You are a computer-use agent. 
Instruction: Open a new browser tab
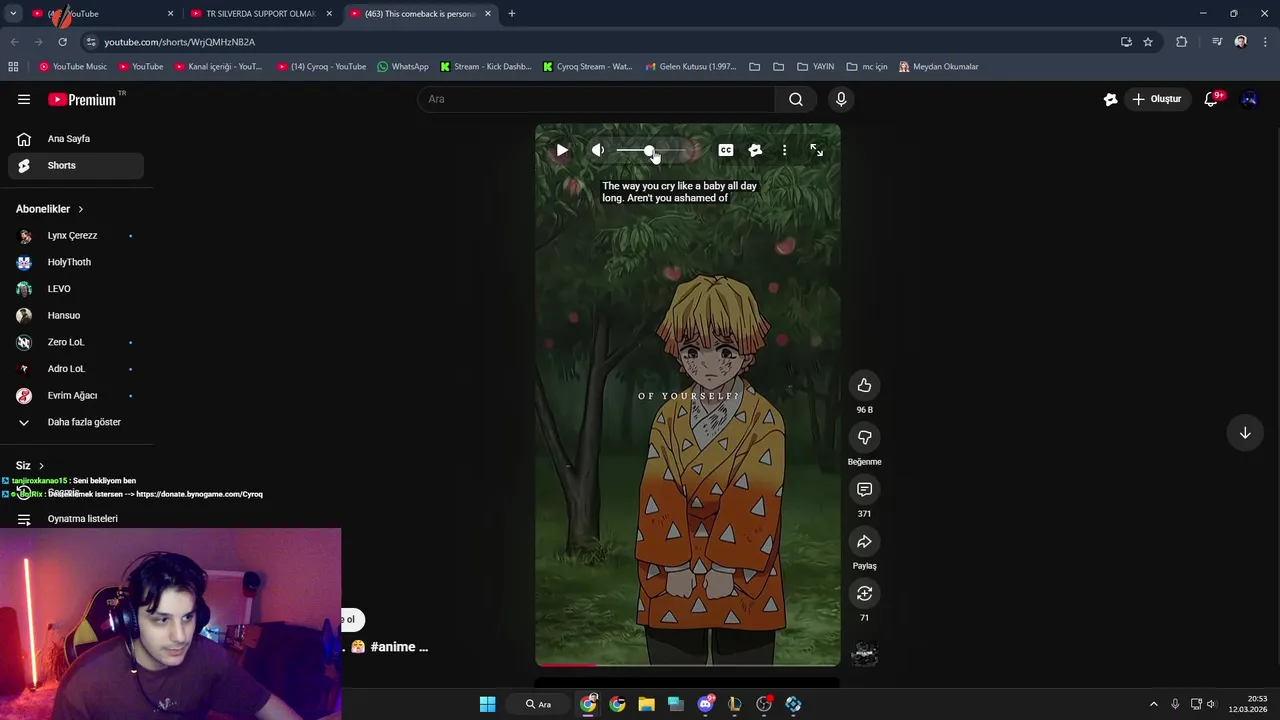pos(512,14)
